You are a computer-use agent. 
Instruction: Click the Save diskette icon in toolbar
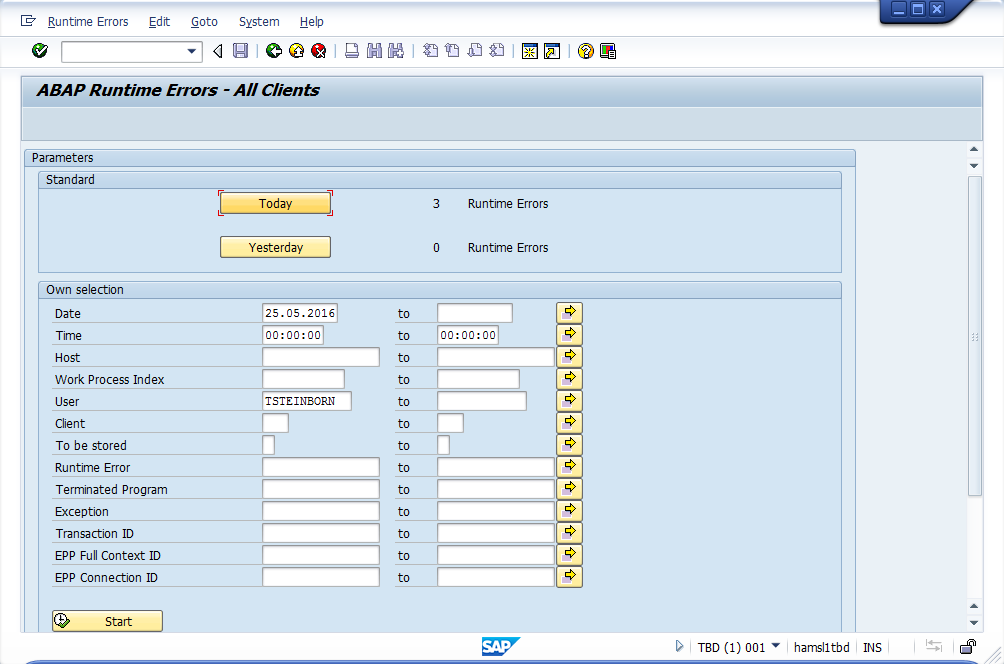click(240, 51)
